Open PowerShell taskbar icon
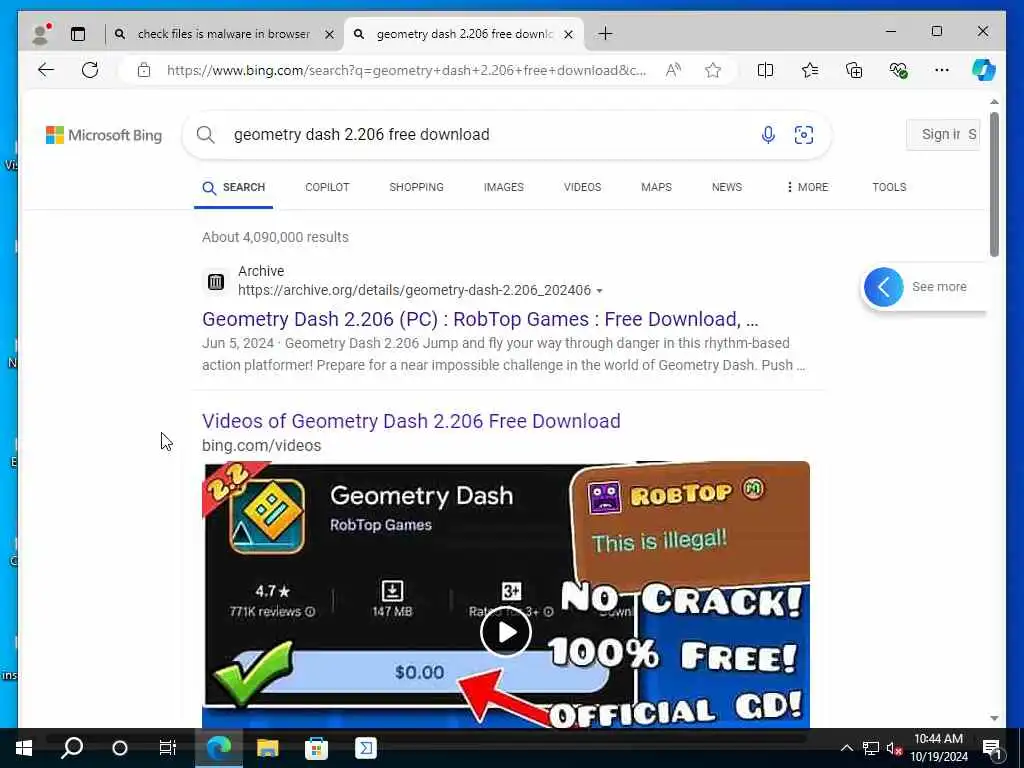 (x=366, y=748)
